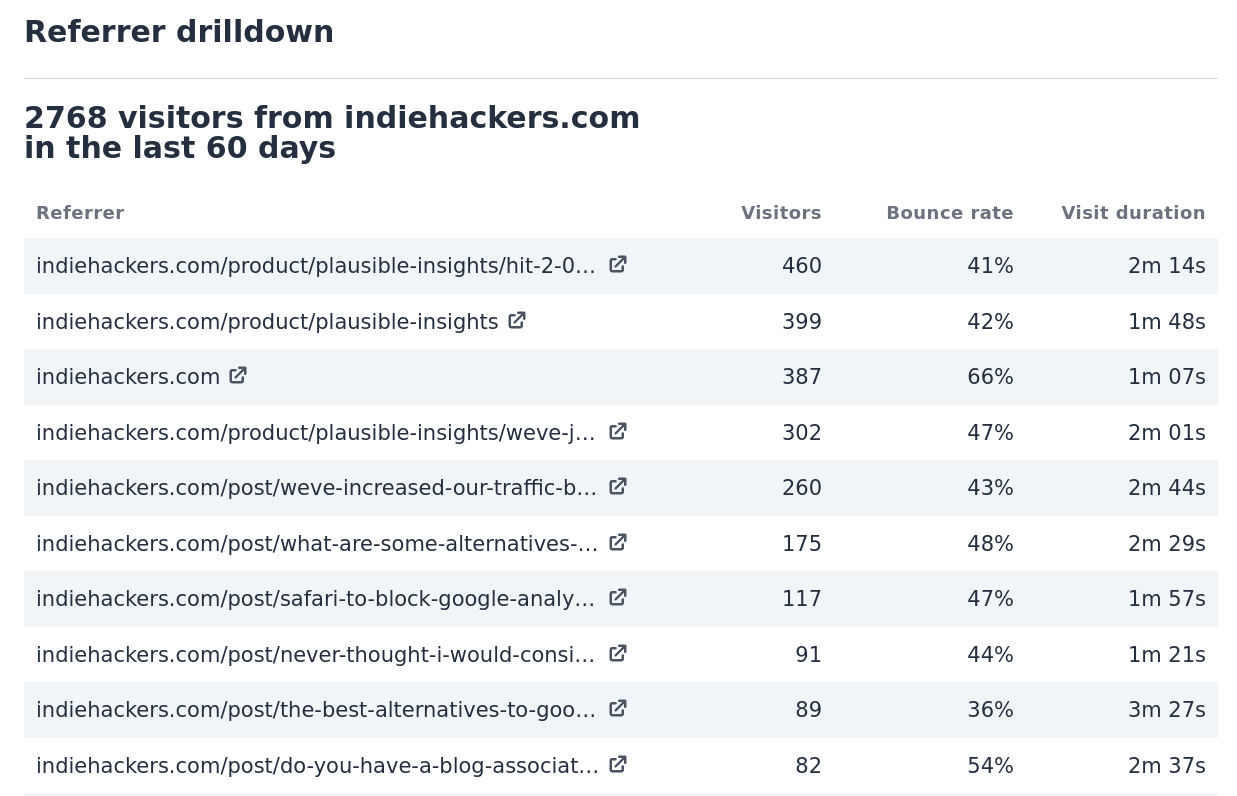This screenshot has height=796, width=1237.
Task: Sort the table by Bounce rate
Action: click(949, 212)
